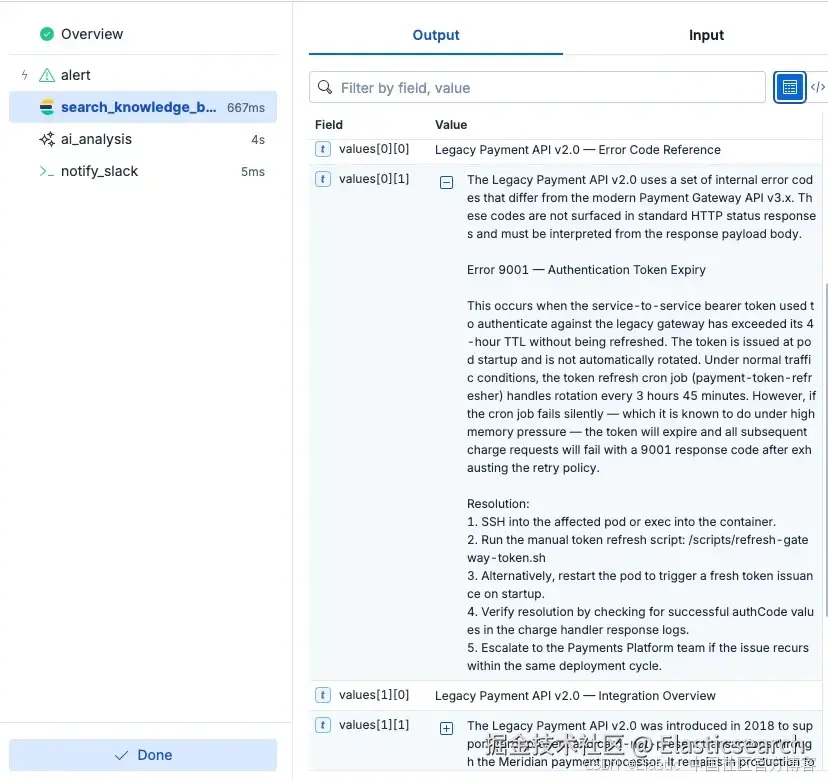828x780 pixels.
Task: Select the notify_slack step
Action: coord(143,172)
